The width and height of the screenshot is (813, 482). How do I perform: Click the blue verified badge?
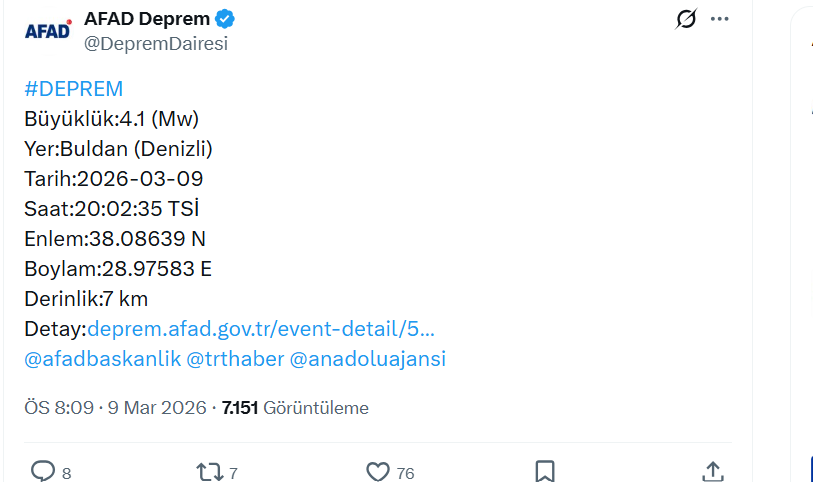point(226,19)
